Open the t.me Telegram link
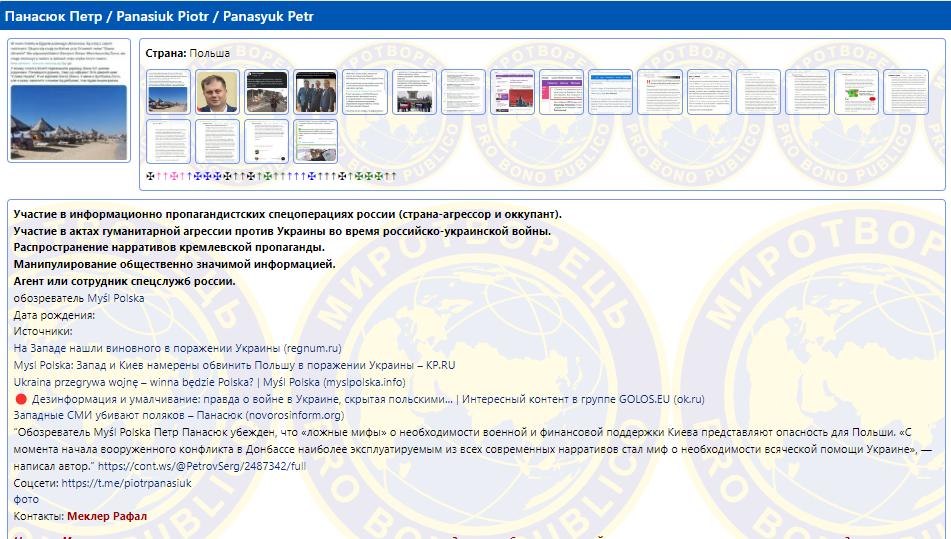 (x=127, y=483)
